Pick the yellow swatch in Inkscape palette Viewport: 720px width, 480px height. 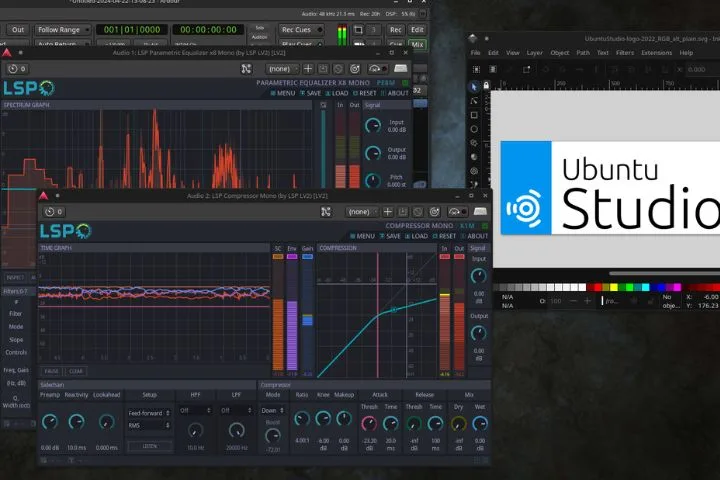click(614, 287)
